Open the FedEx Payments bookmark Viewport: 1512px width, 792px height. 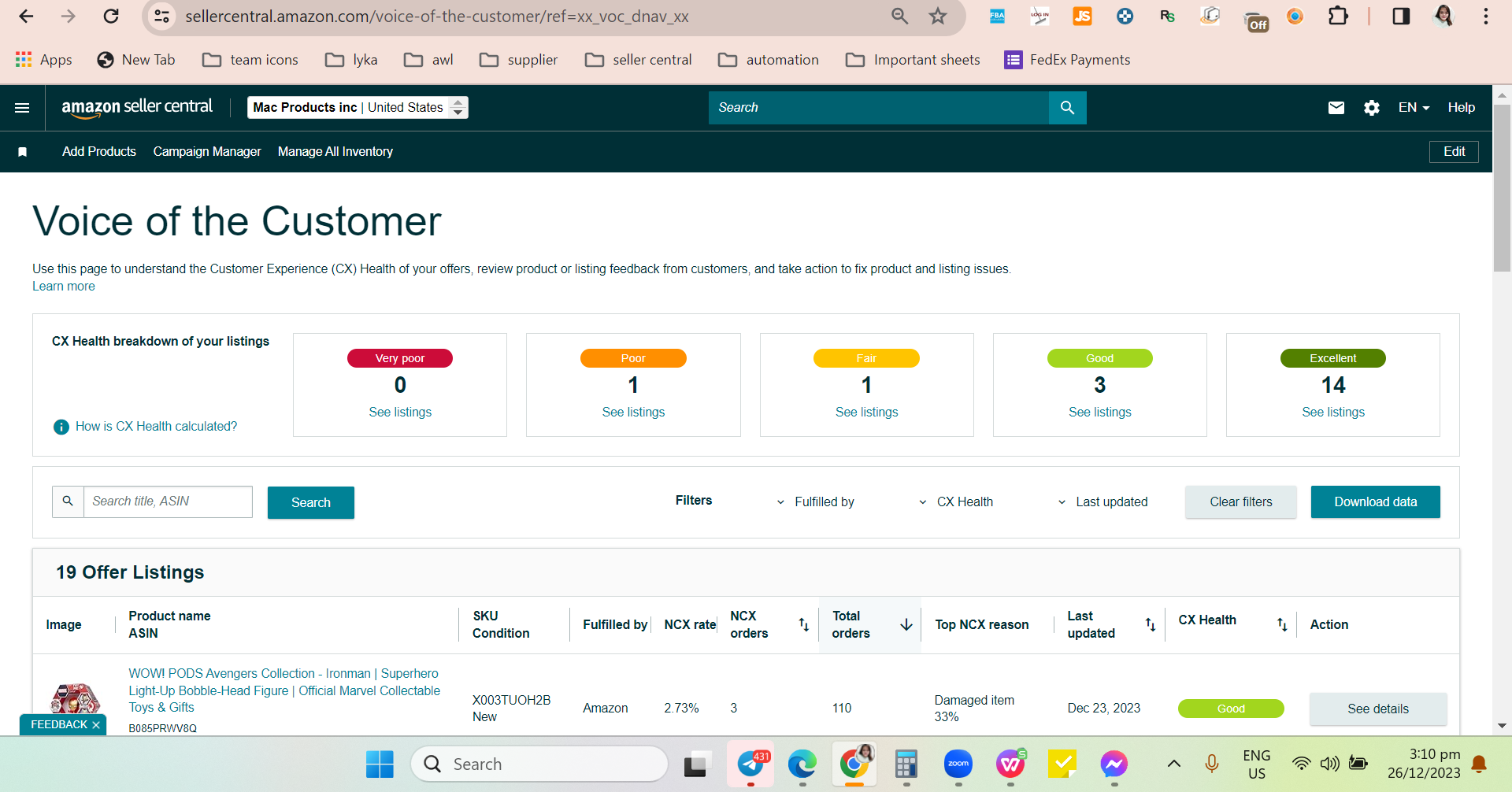1068,60
